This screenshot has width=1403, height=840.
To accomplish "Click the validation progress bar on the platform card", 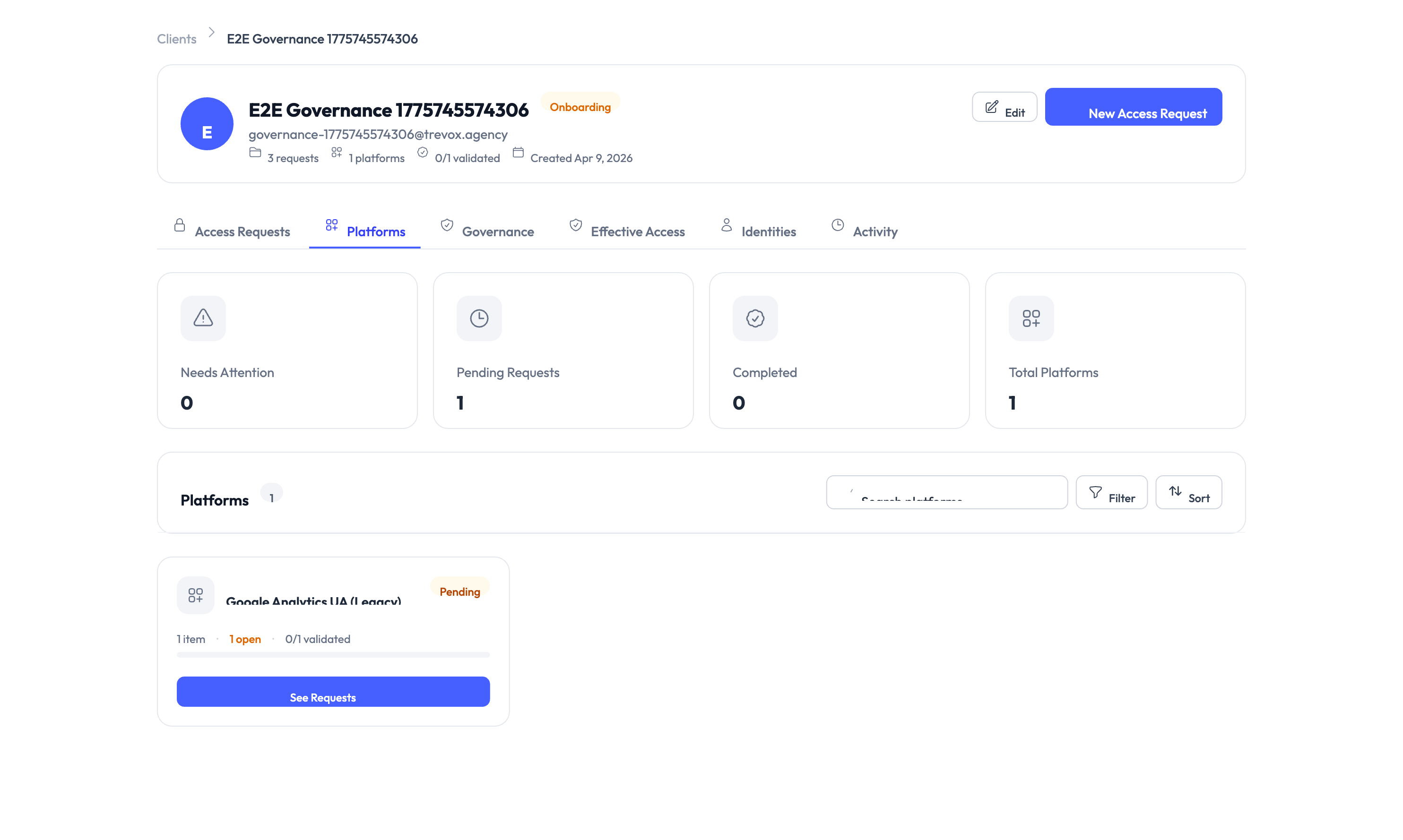I will pos(333,655).
